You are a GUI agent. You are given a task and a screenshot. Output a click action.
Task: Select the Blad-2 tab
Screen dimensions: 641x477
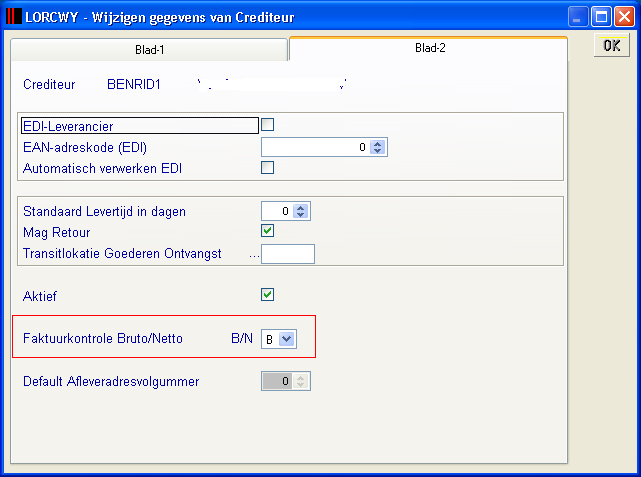click(428, 48)
